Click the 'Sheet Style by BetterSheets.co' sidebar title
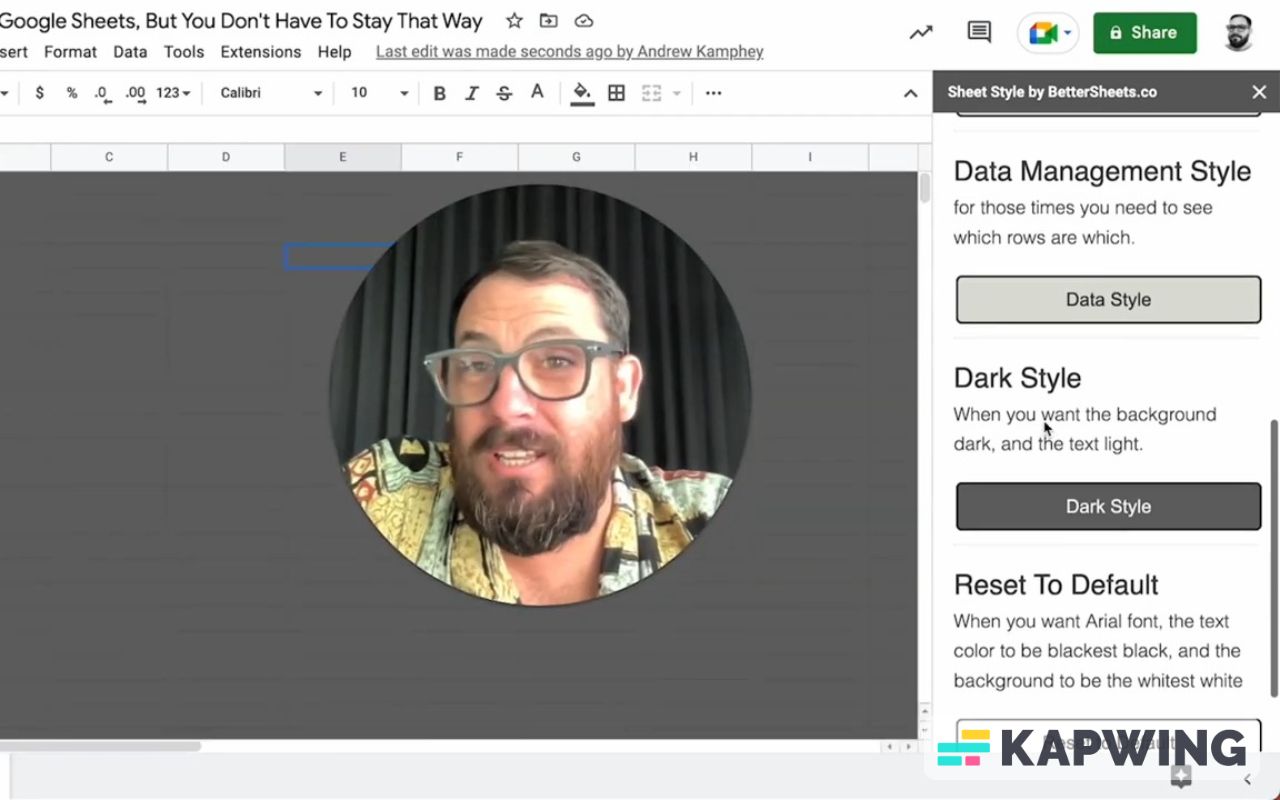 (x=1052, y=92)
